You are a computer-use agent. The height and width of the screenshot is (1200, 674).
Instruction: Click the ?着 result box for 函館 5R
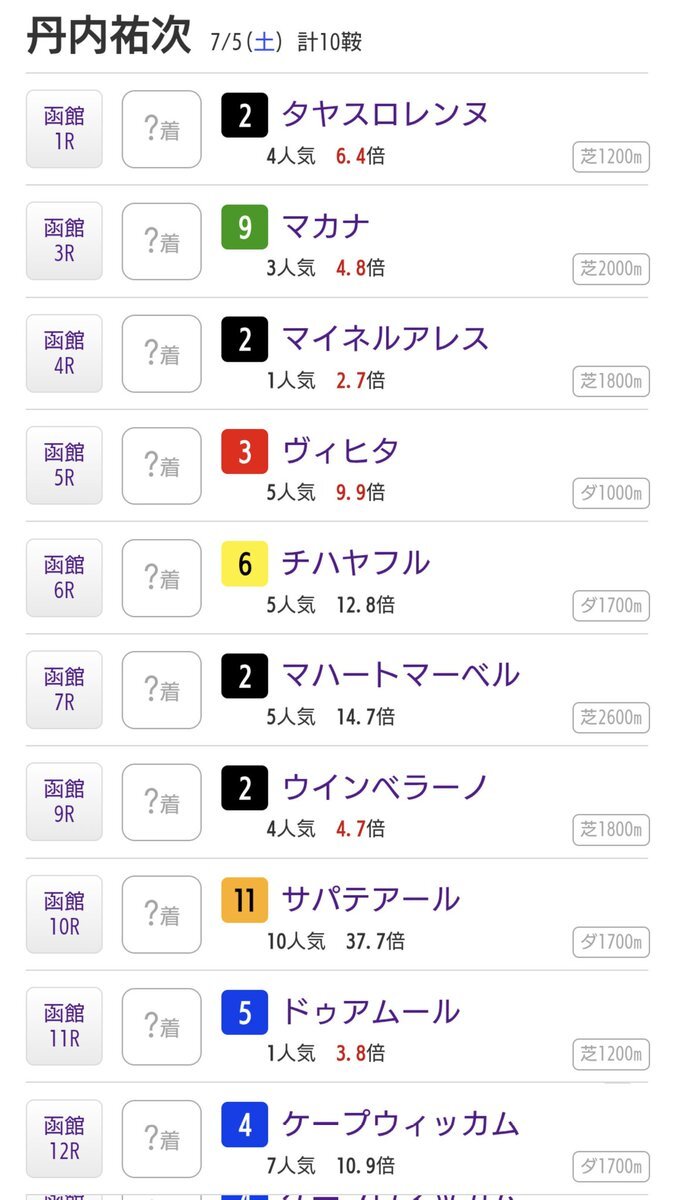pos(161,466)
